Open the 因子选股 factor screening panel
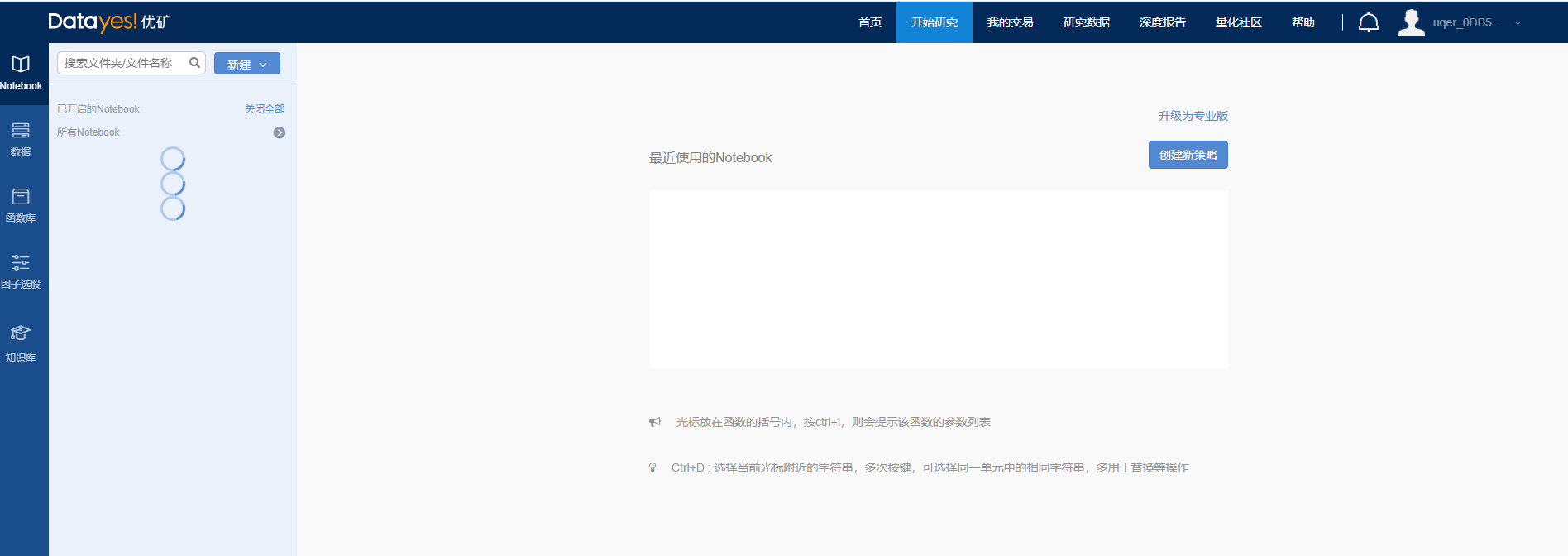 pos(21,271)
